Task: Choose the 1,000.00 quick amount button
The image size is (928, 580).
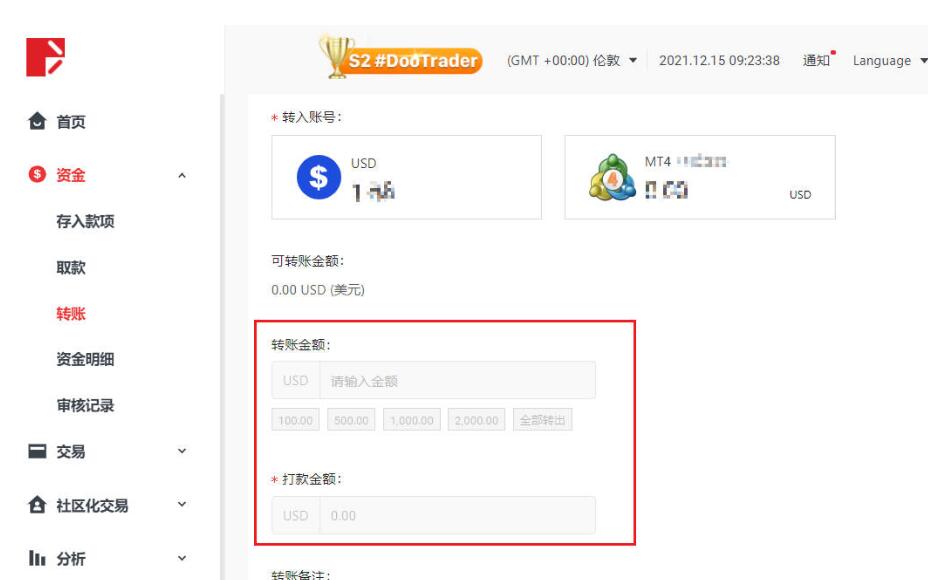Action: coord(412,420)
